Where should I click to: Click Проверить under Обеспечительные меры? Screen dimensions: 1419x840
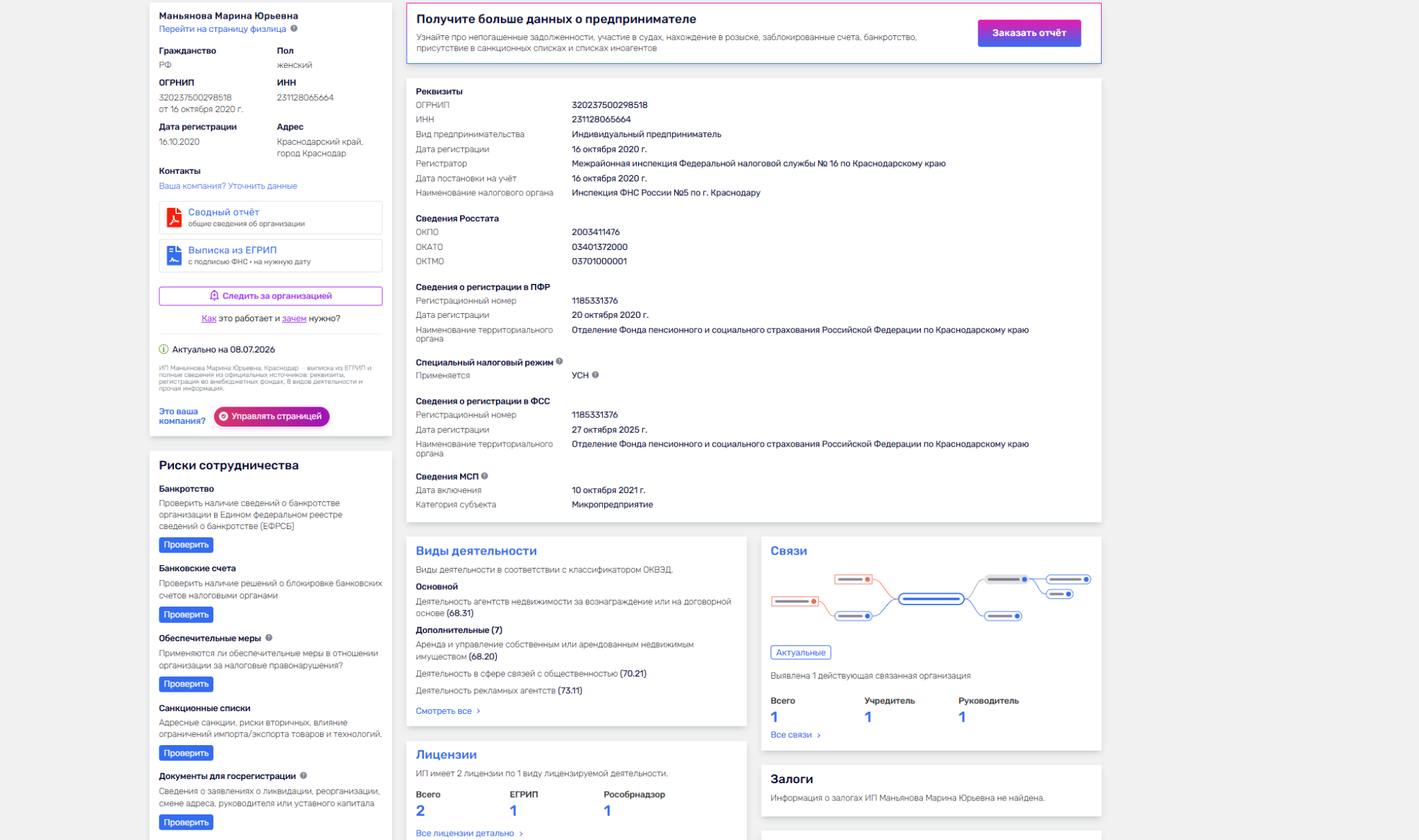pyautogui.click(x=186, y=683)
